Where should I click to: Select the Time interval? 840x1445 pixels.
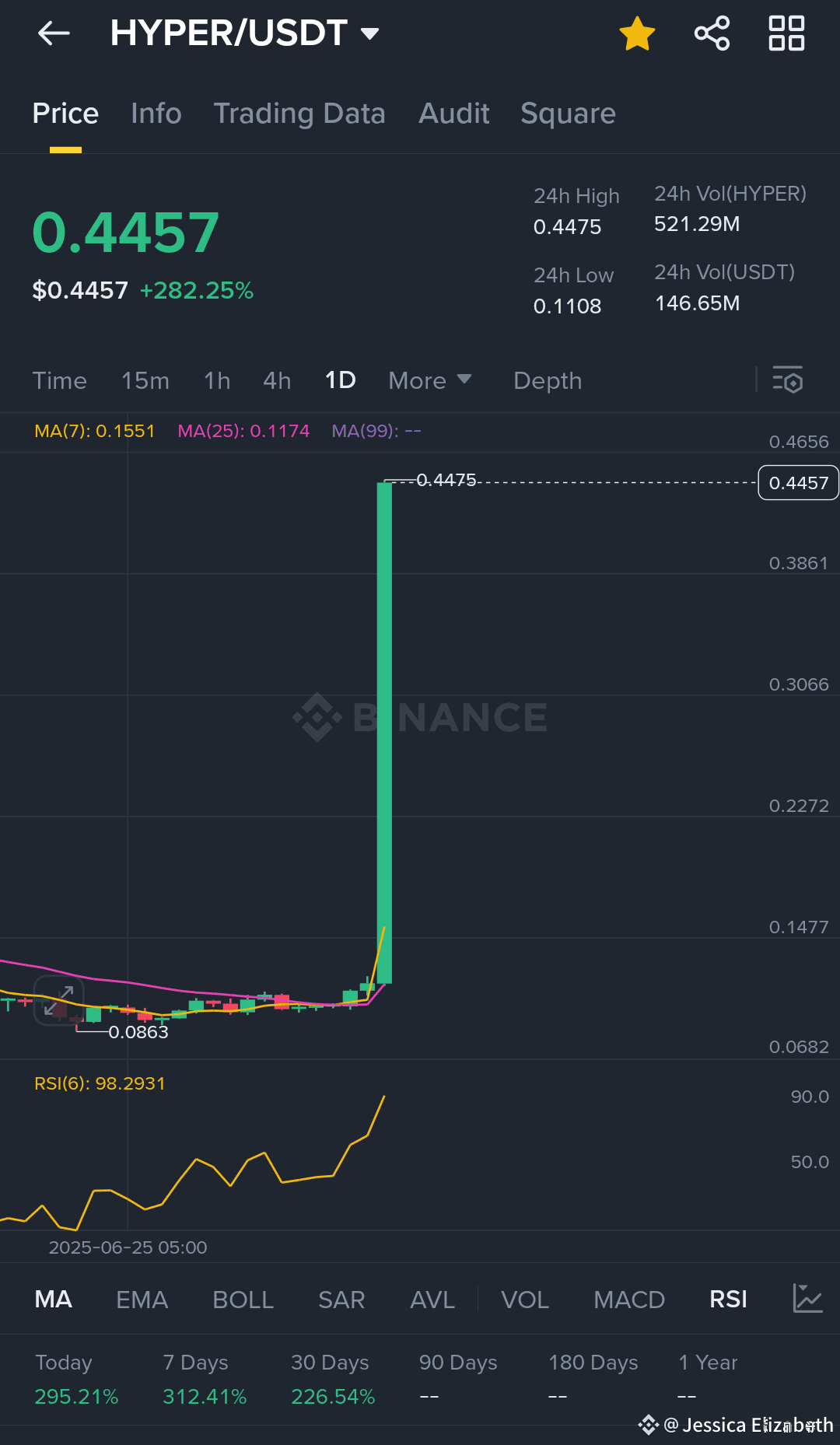(60, 380)
